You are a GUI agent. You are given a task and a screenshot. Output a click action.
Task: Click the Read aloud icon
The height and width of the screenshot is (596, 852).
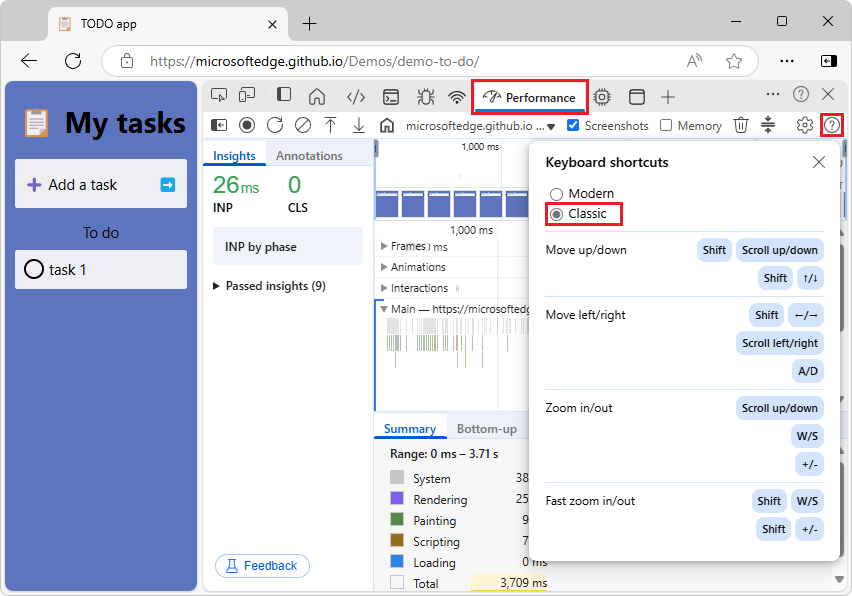pos(694,61)
